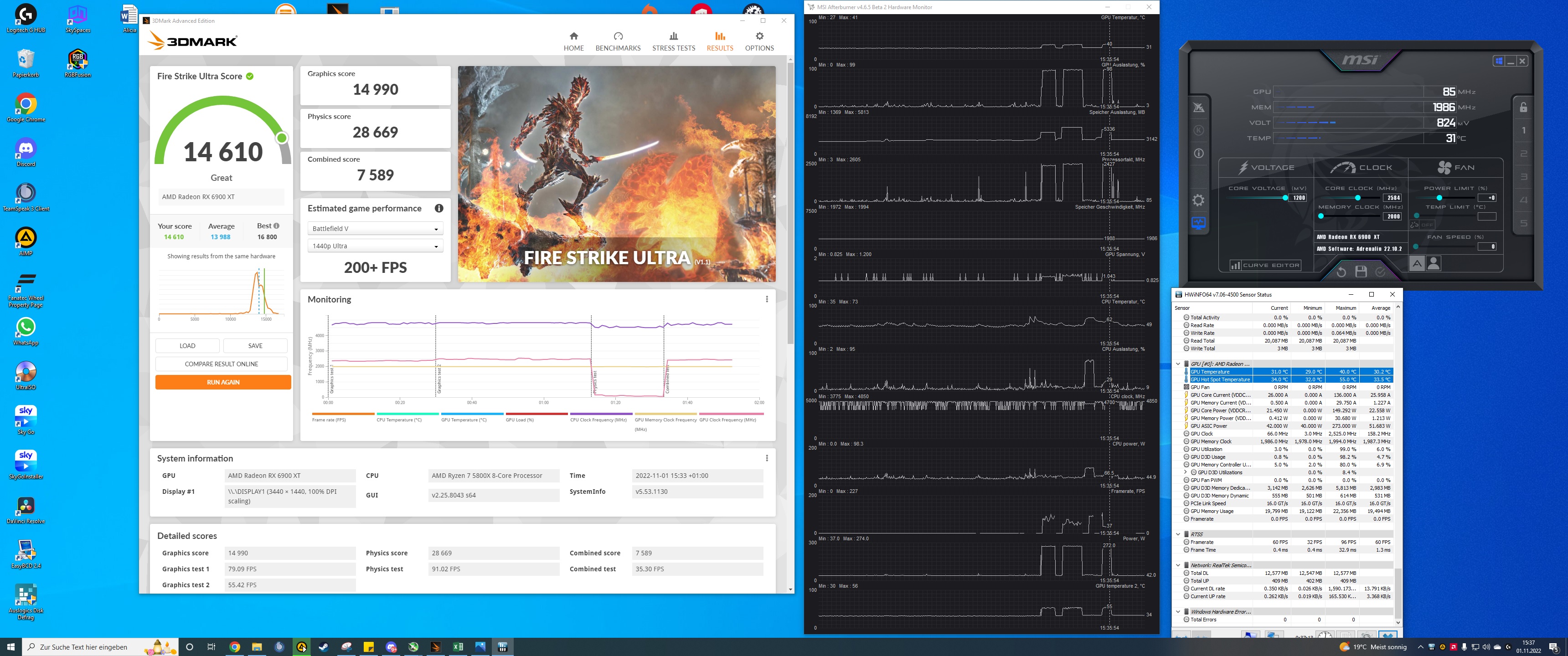Click 3DMark monitoring three-dot menu

point(766,299)
